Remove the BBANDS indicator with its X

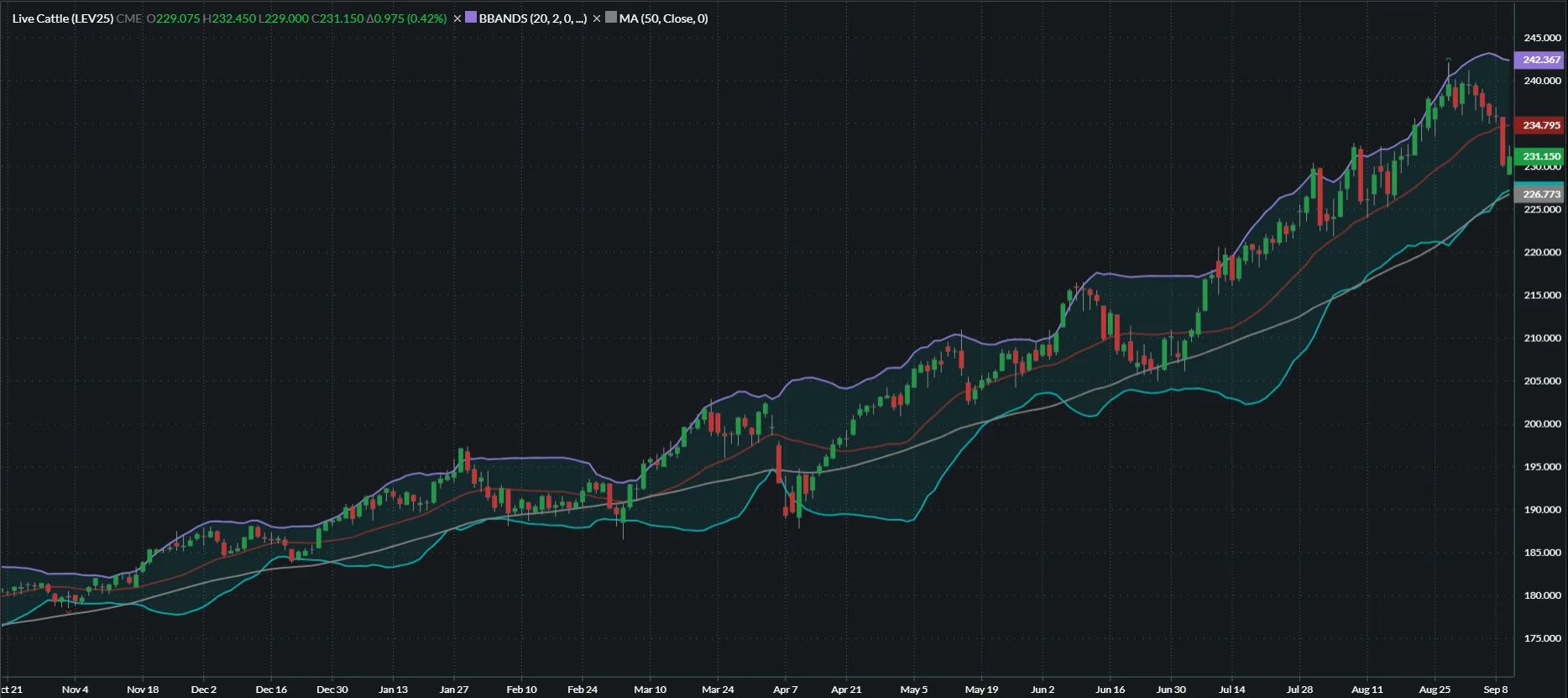[x=457, y=18]
